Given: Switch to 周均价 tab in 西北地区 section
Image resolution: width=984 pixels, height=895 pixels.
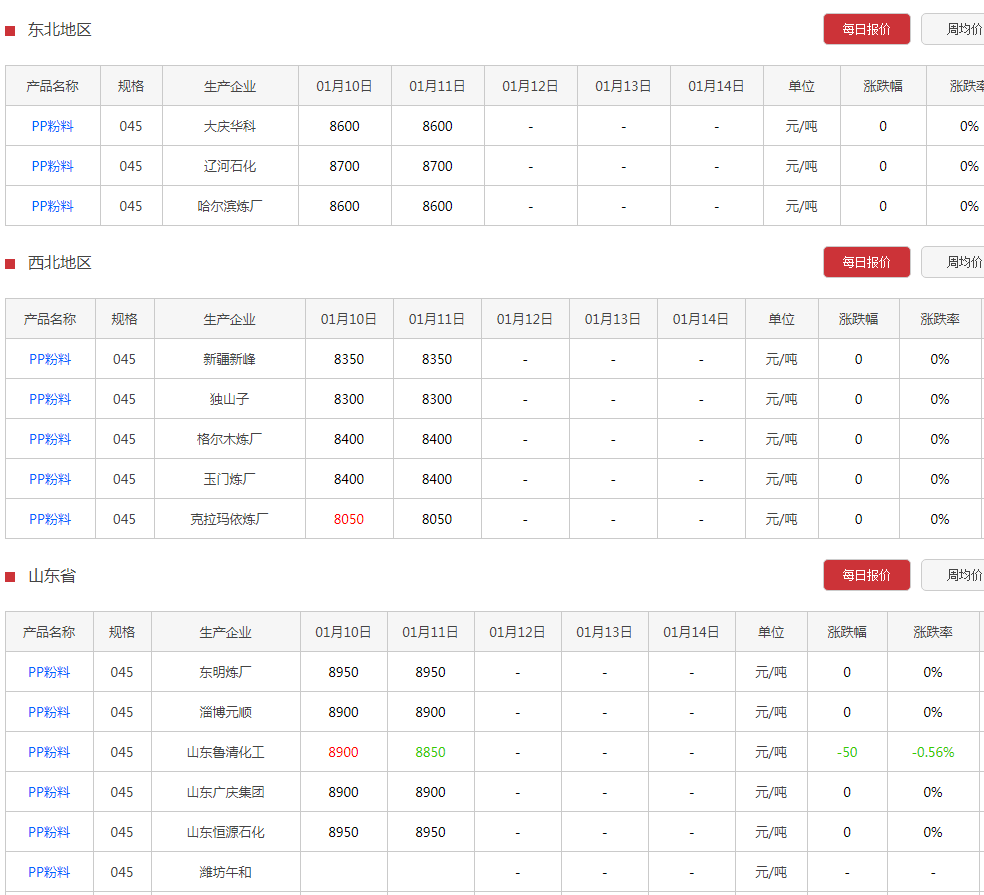Looking at the screenshot, I should [x=954, y=262].
